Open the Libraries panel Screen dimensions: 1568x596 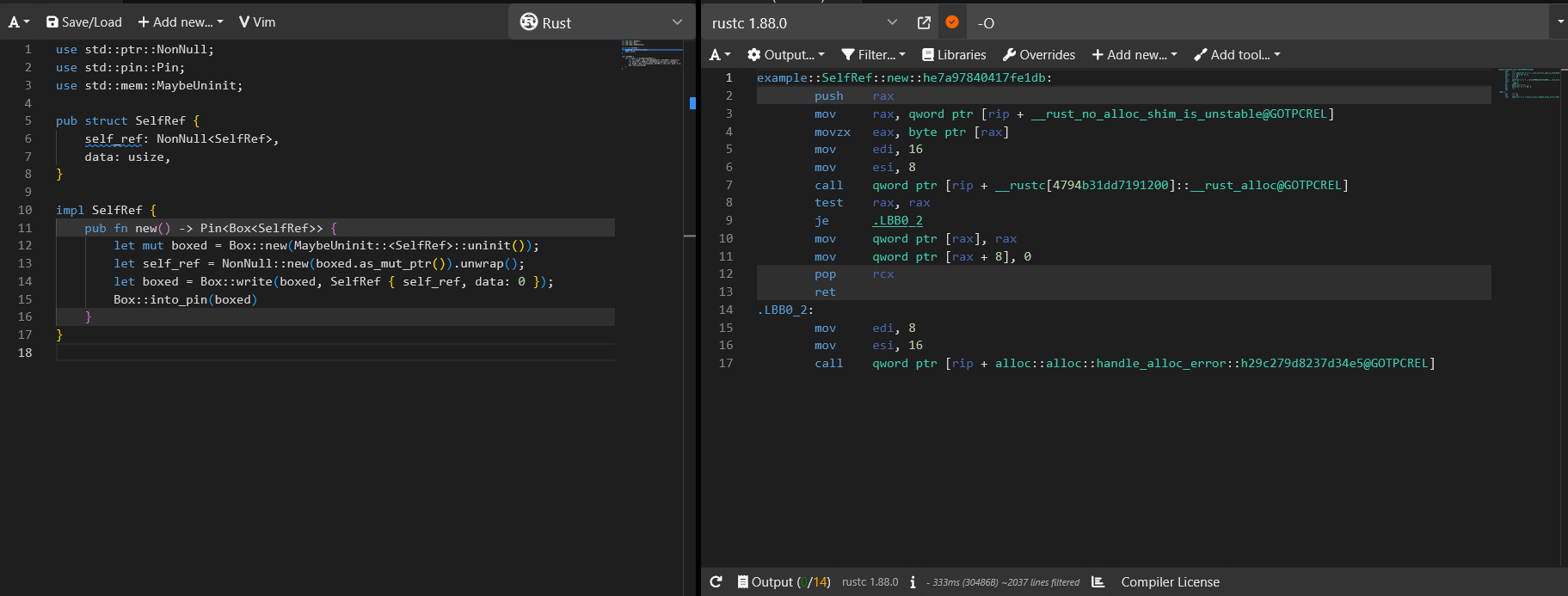pyautogui.click(x=954, y=55)
